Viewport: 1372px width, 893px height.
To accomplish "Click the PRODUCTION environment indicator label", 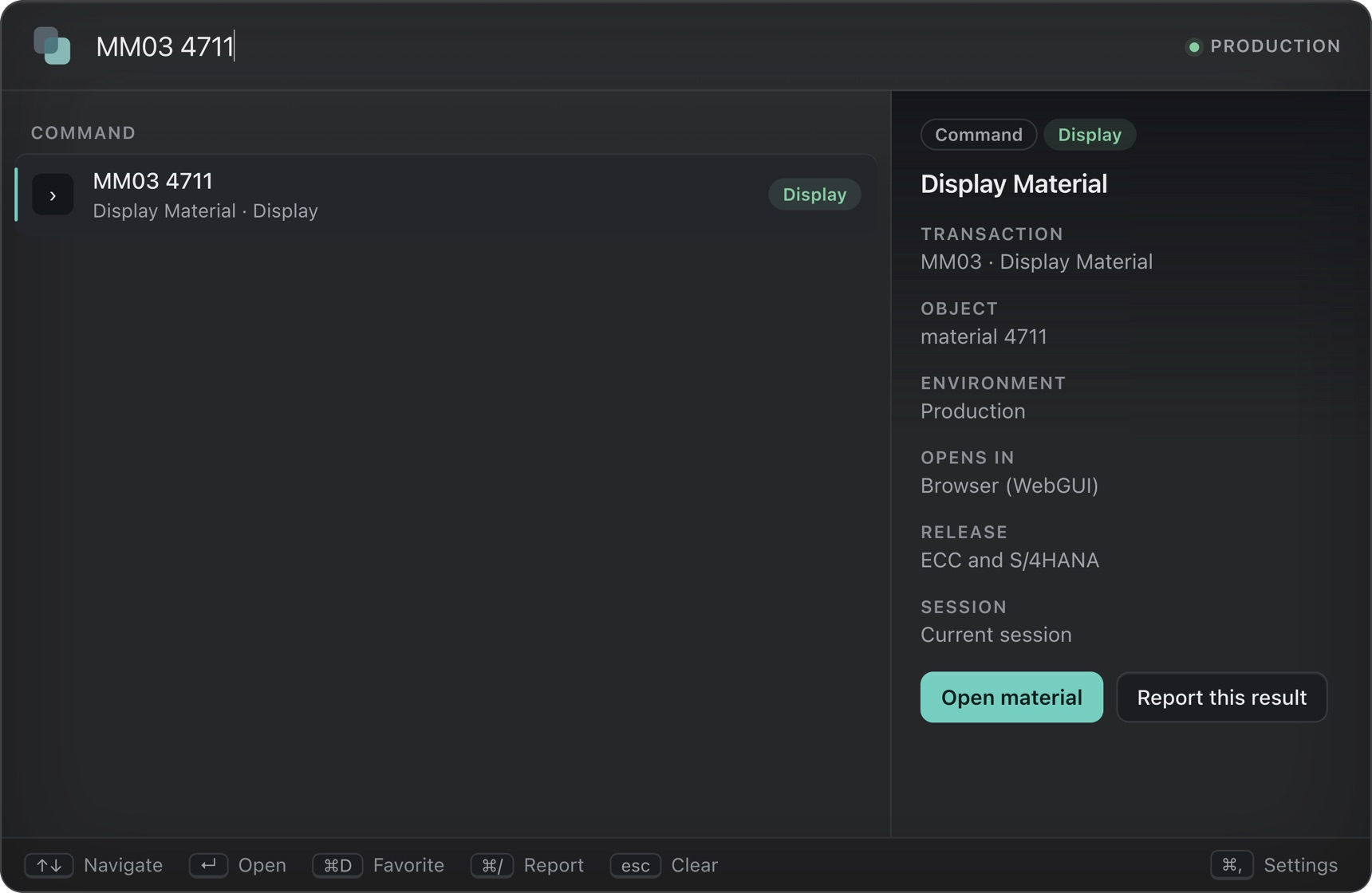I will tap(1275, 46).
